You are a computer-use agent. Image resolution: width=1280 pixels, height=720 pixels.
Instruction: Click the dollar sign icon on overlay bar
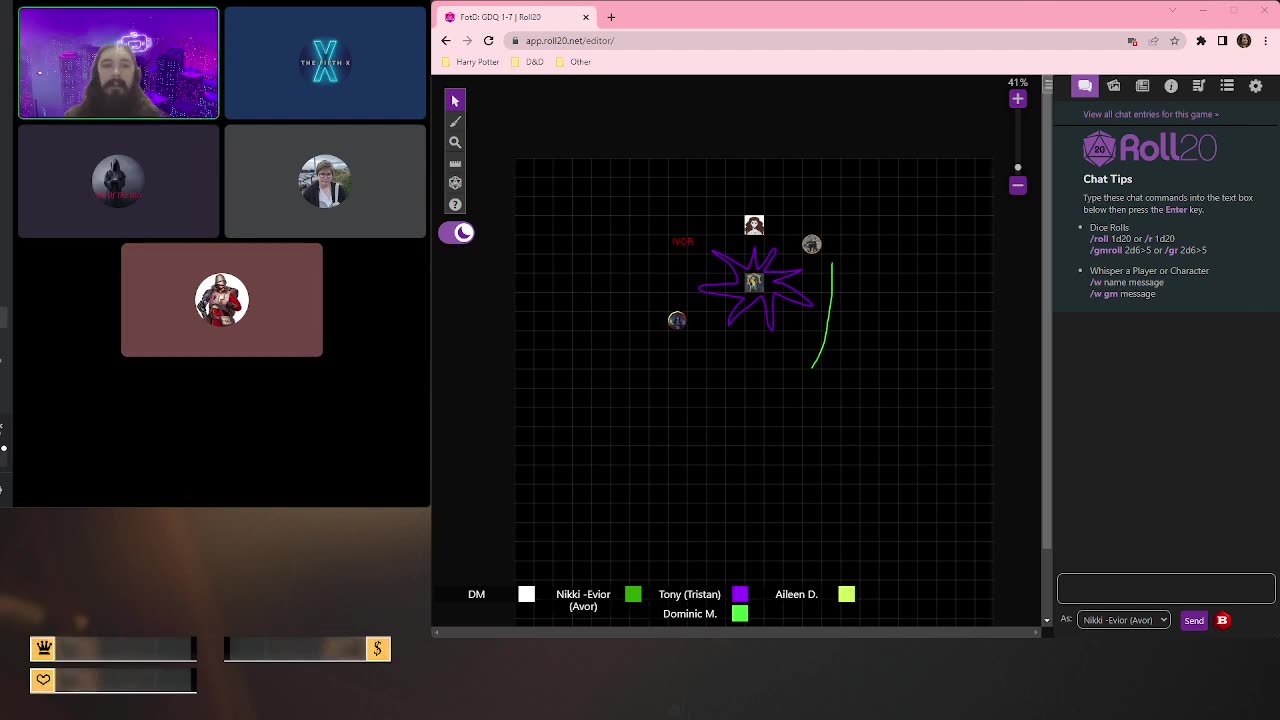[x=377, y=649]
